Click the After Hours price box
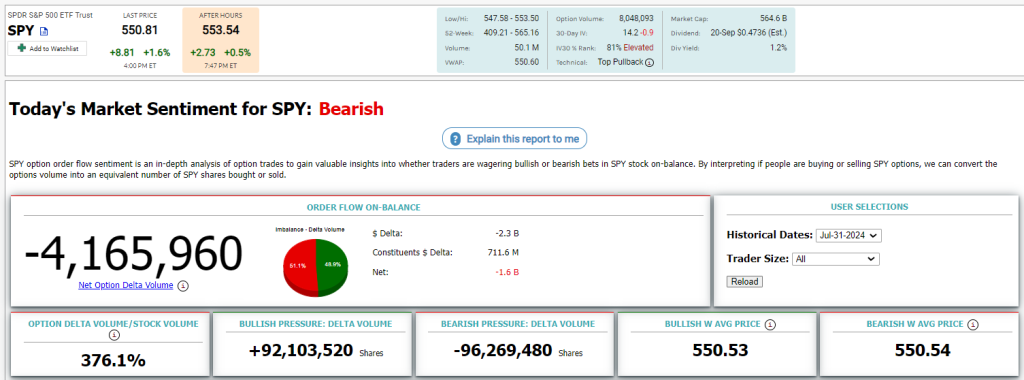Screen dimensions: 1024x380 pos(220,40)
